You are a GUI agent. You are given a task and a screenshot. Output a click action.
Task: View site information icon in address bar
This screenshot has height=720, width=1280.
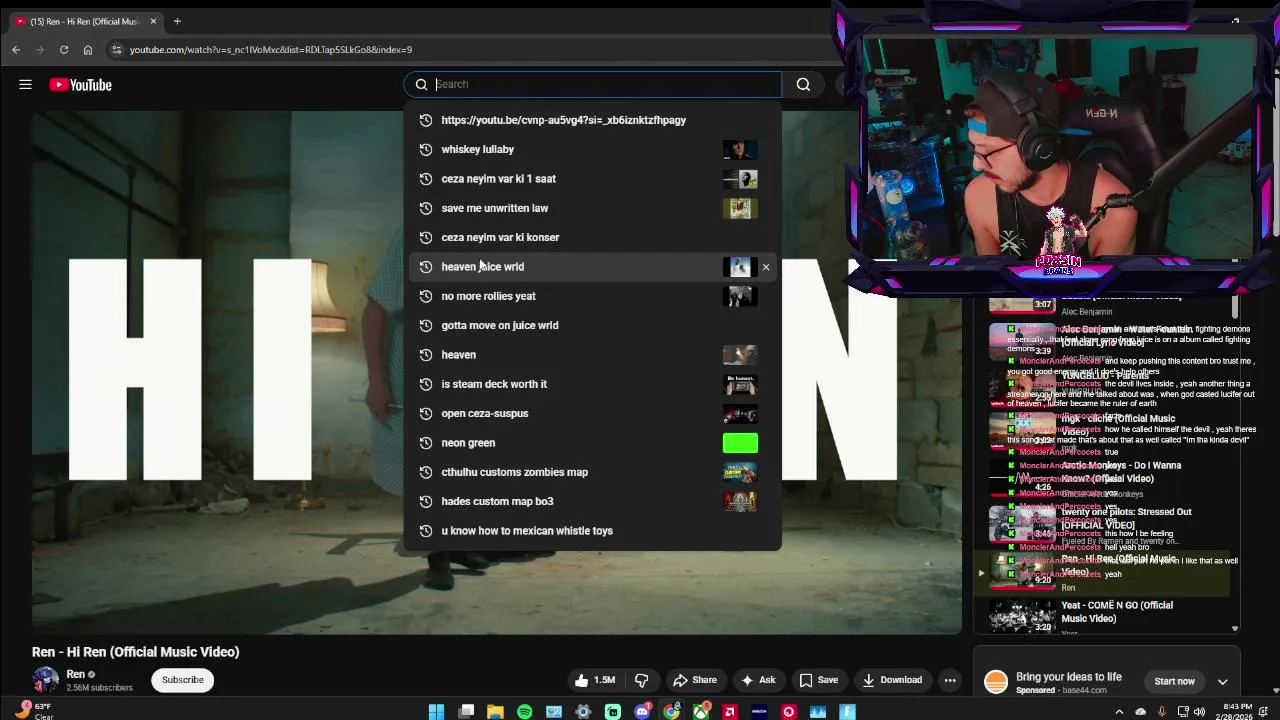click(117, 49)
